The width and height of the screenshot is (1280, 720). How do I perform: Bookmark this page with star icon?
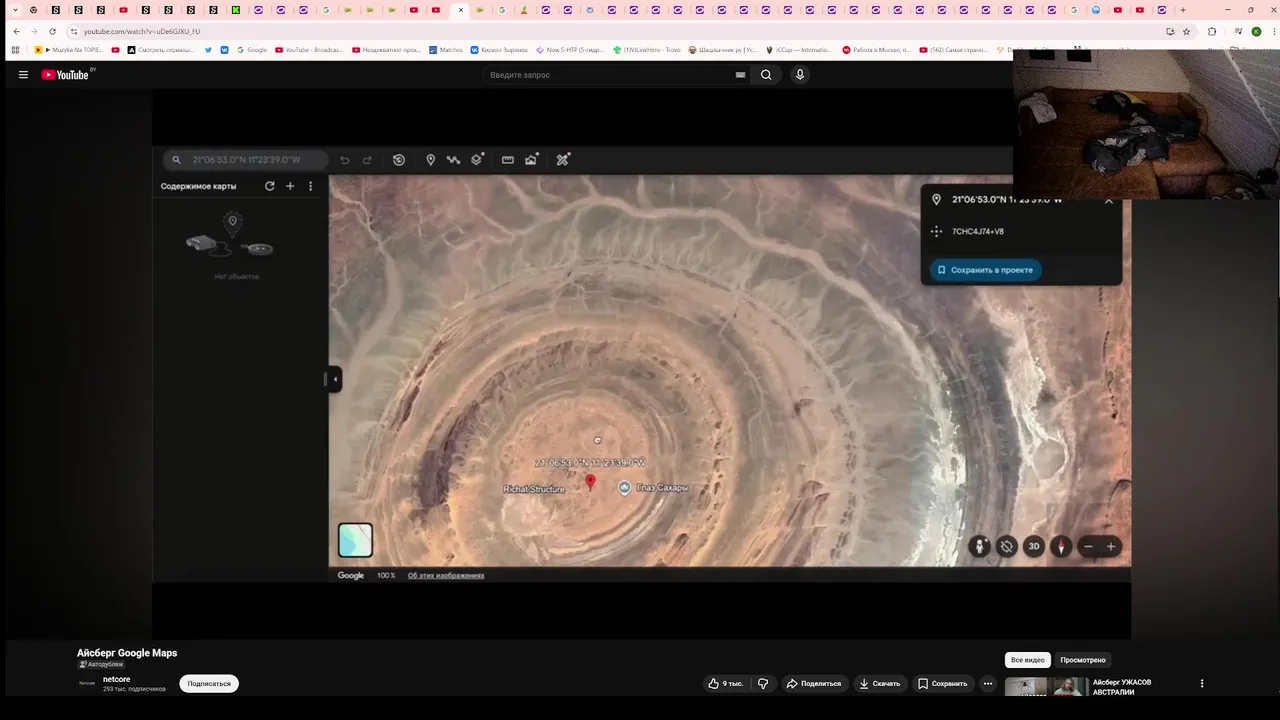point(1187,31)
